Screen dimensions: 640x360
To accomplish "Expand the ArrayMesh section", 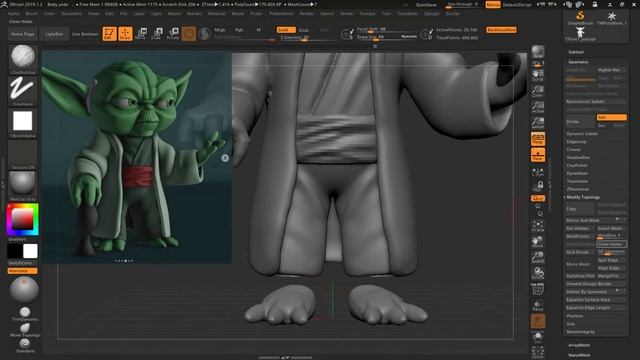I will [579, 345].
